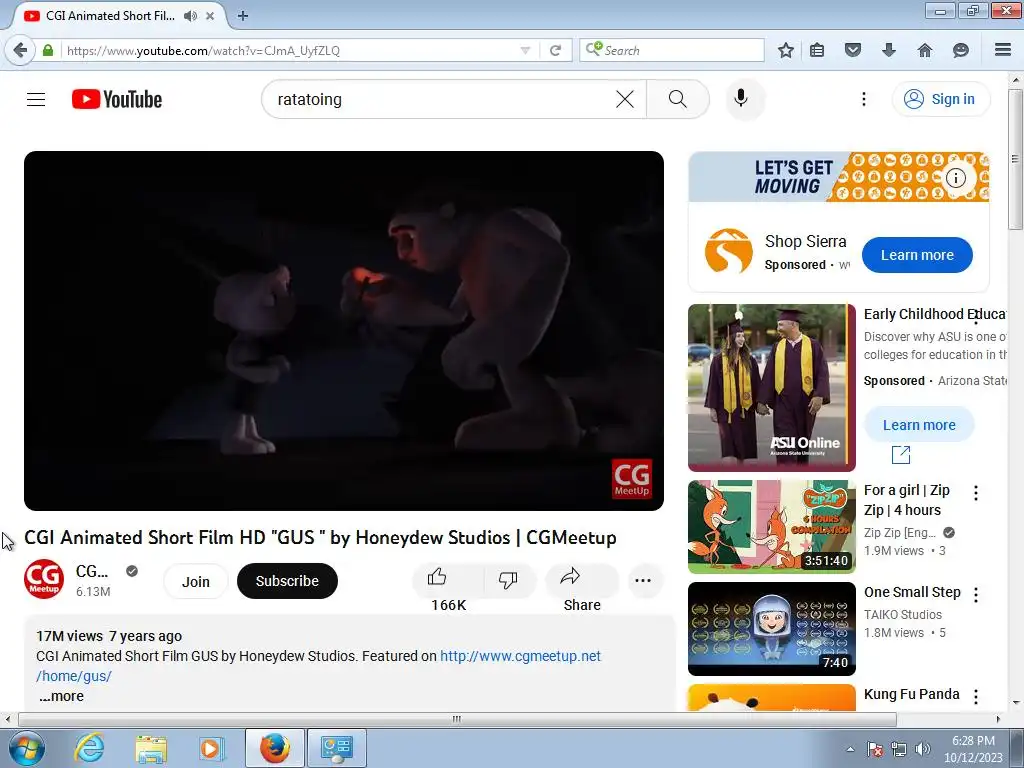Screen dimensions: 1024x768
Task: Open options for the Early Childhood ad
Action: click(x=976, y=316)
